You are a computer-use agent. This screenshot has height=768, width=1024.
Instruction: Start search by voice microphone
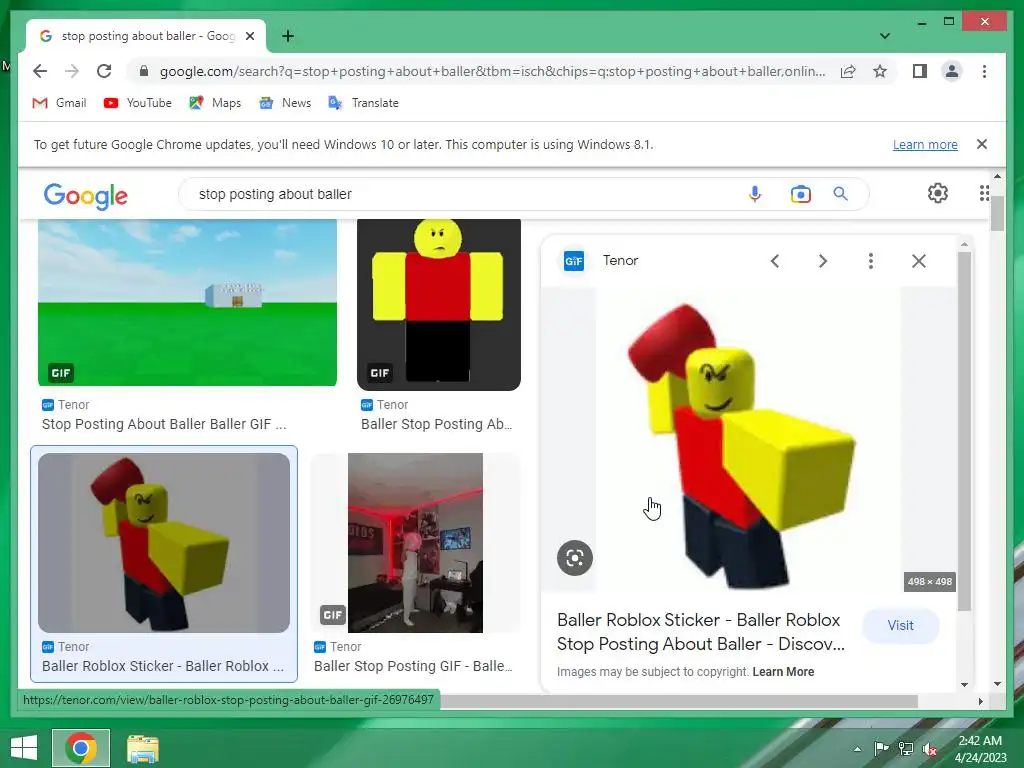coord(755,194)
